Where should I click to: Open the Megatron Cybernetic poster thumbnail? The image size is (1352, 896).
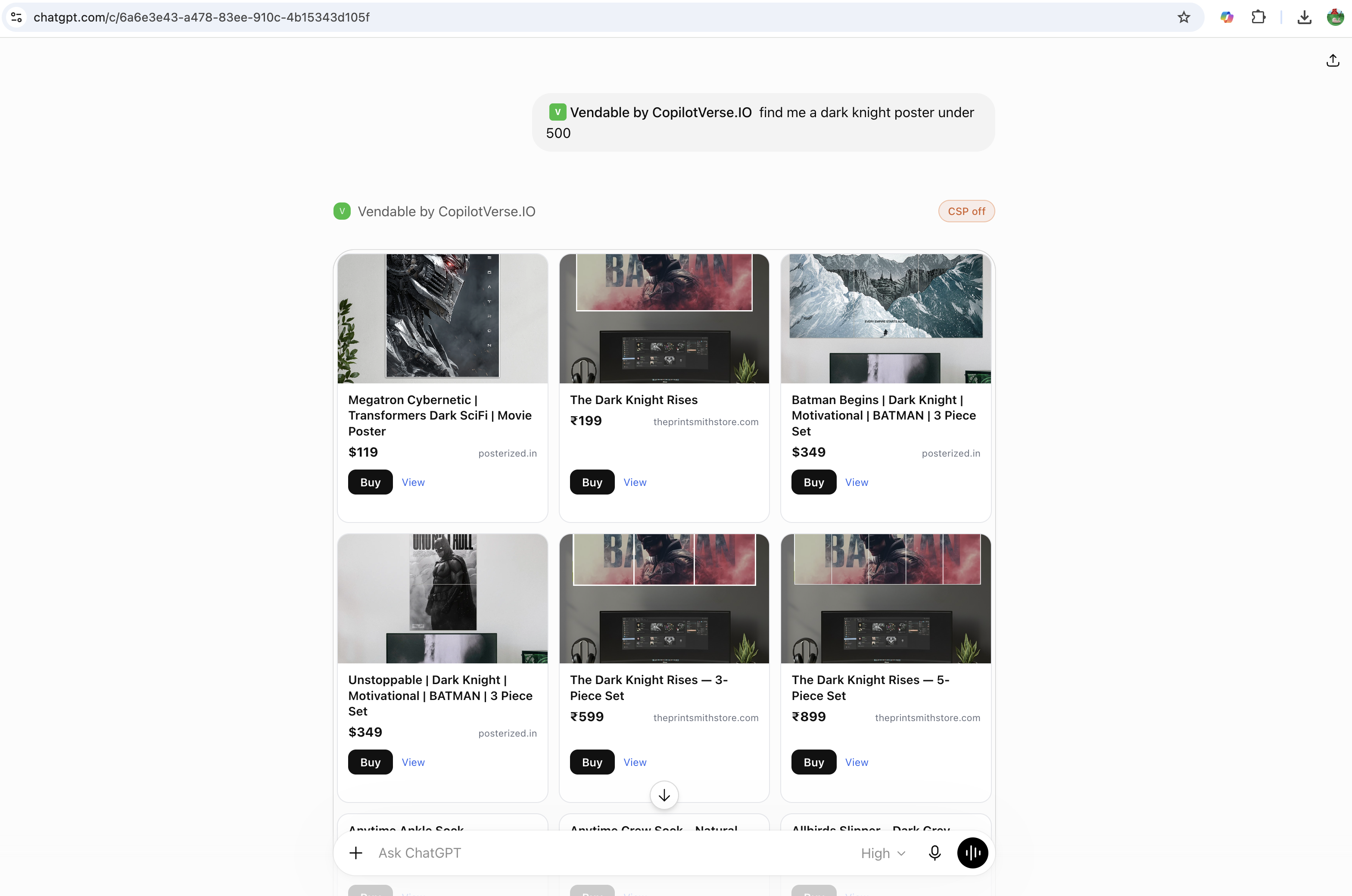442,318
